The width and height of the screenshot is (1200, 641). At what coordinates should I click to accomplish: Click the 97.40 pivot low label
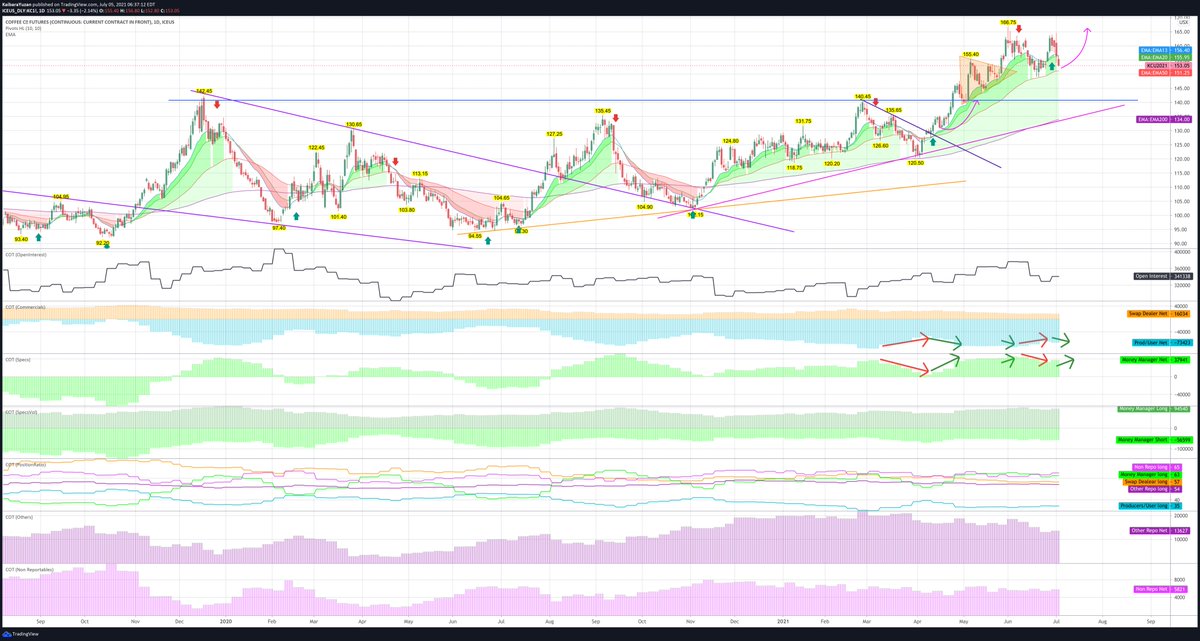[x=279, y=227]
